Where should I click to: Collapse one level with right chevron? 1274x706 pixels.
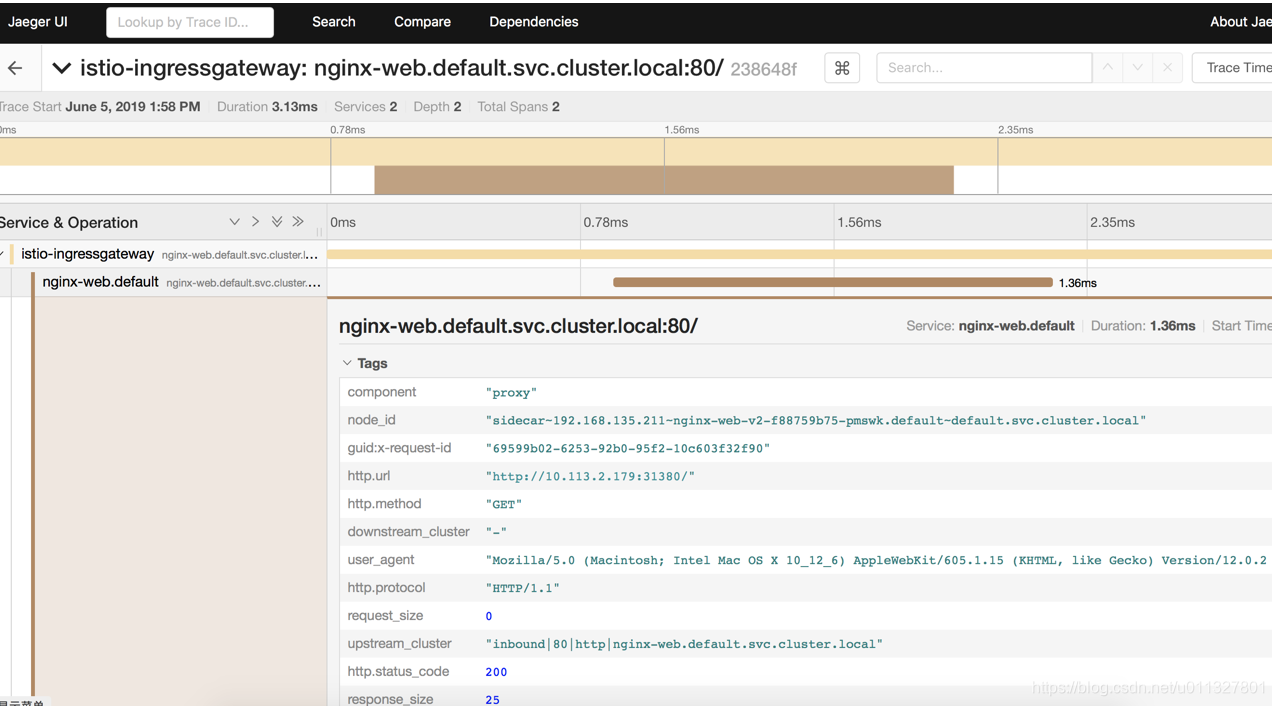[x=255, y=222]
